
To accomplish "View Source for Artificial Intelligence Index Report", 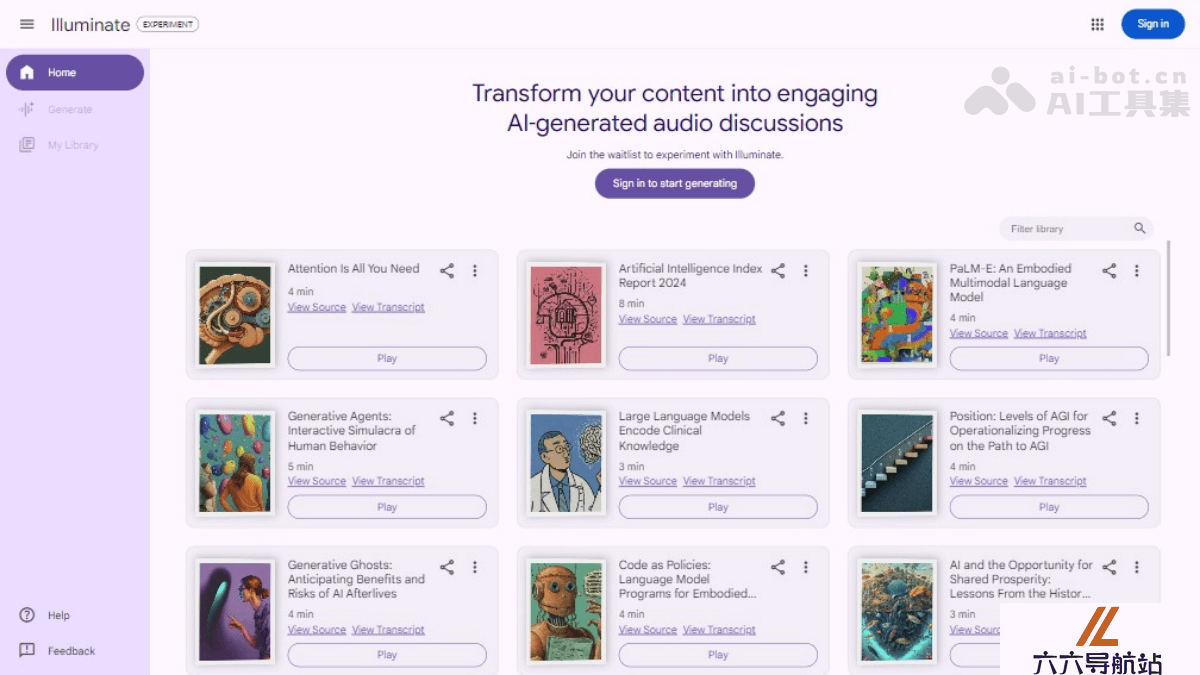I will [648, 320].
